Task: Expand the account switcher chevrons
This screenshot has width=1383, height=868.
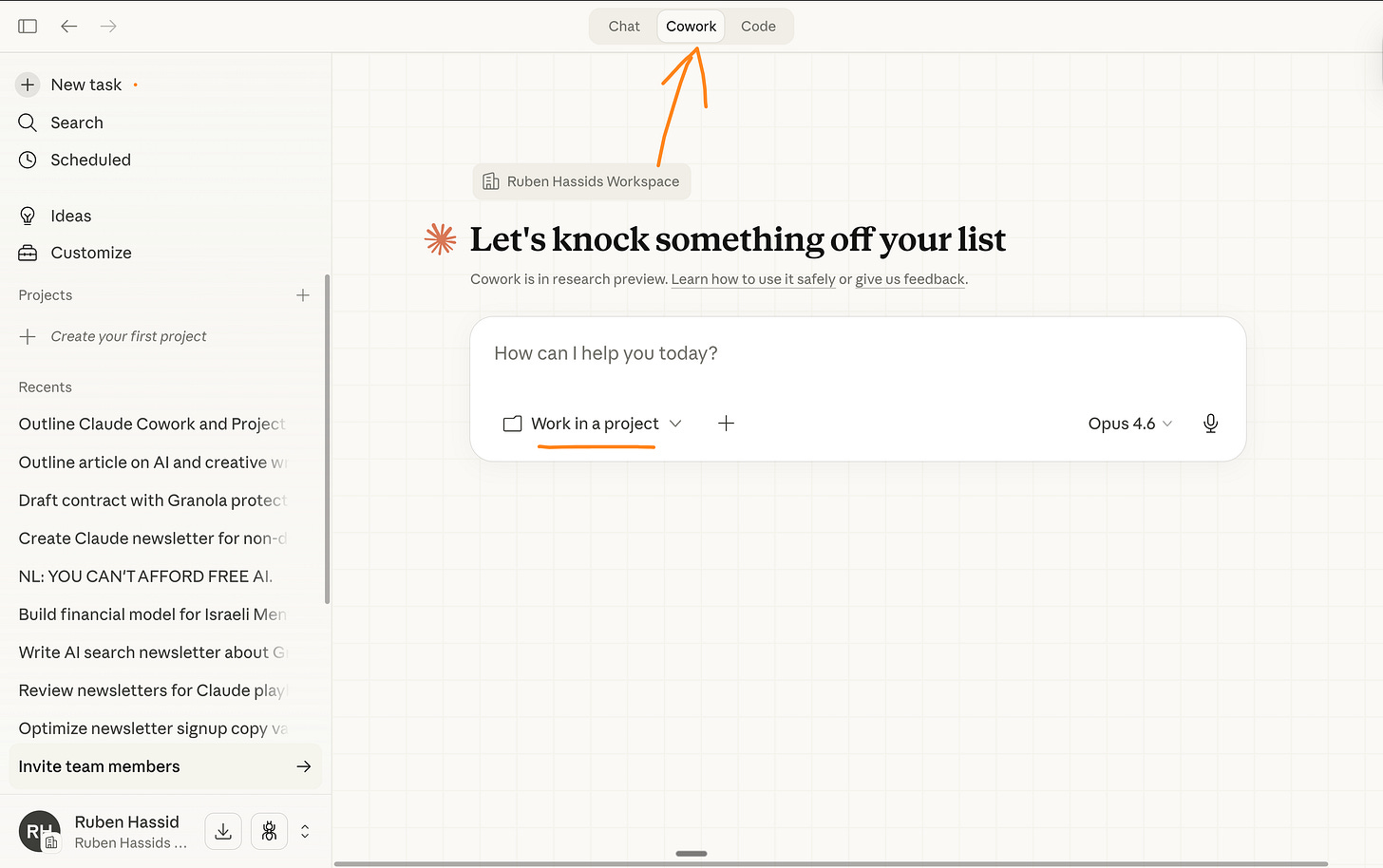Action: 305,831
